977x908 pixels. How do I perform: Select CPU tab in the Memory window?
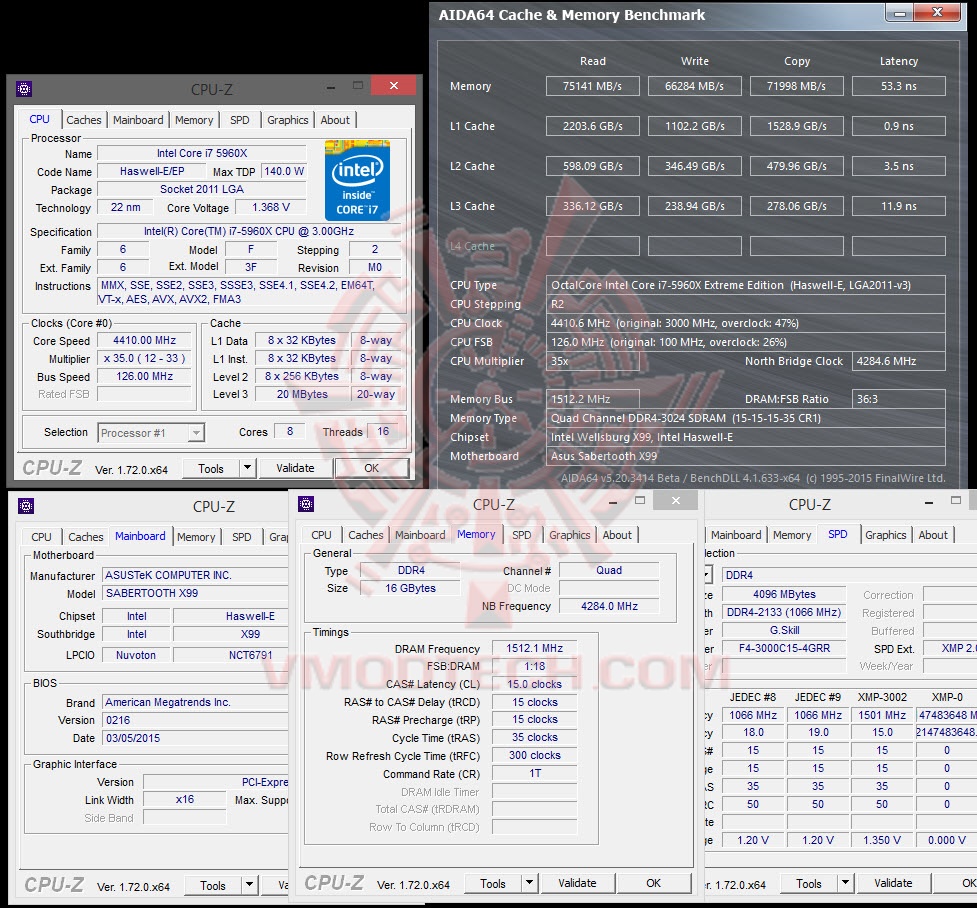322,535
